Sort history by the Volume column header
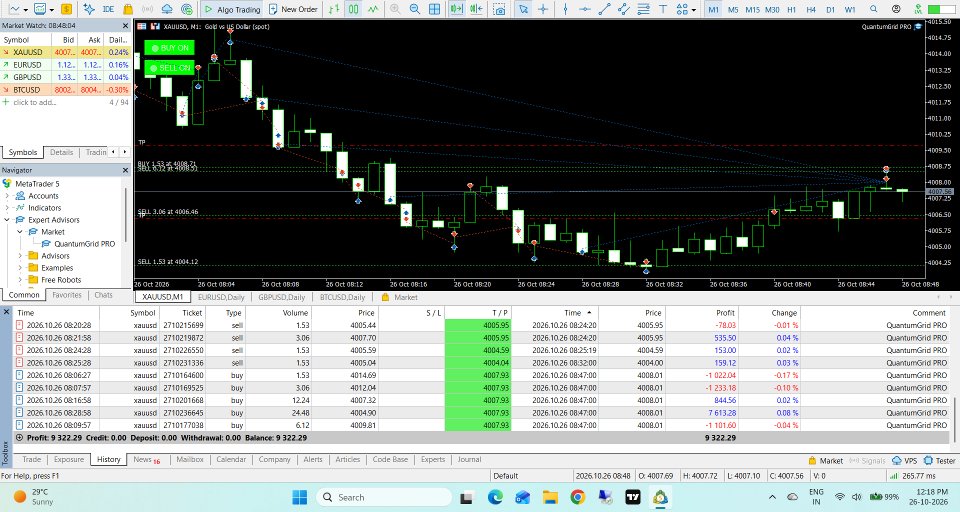The width and height of the screenshot is (960, 512). (x=295, y=312)
